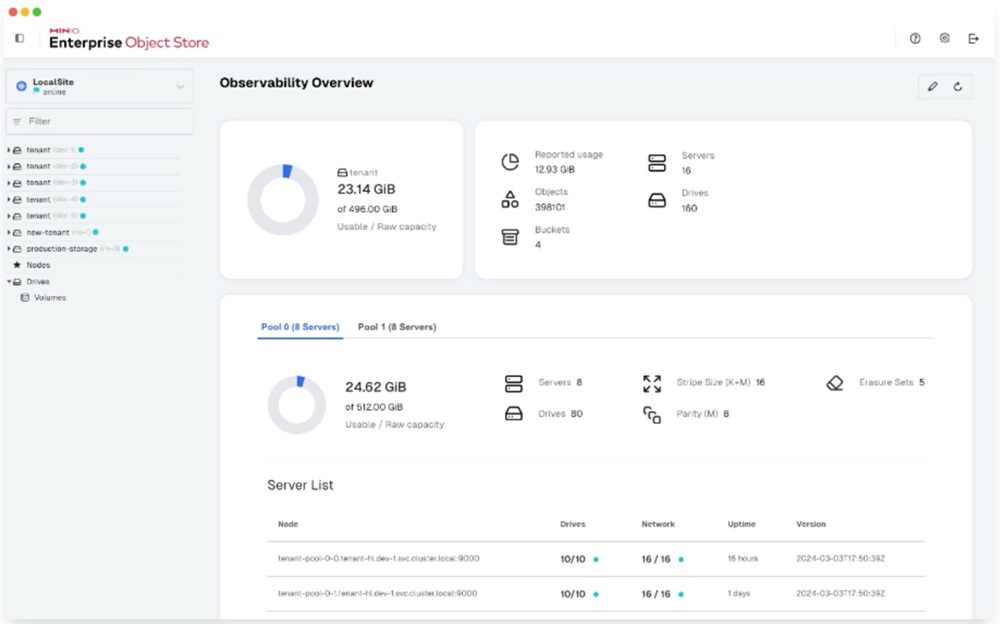Click the '24.62 GiB' Pool 0 capacity value
Screen dimensions: 1000x624
coord(376,387)
